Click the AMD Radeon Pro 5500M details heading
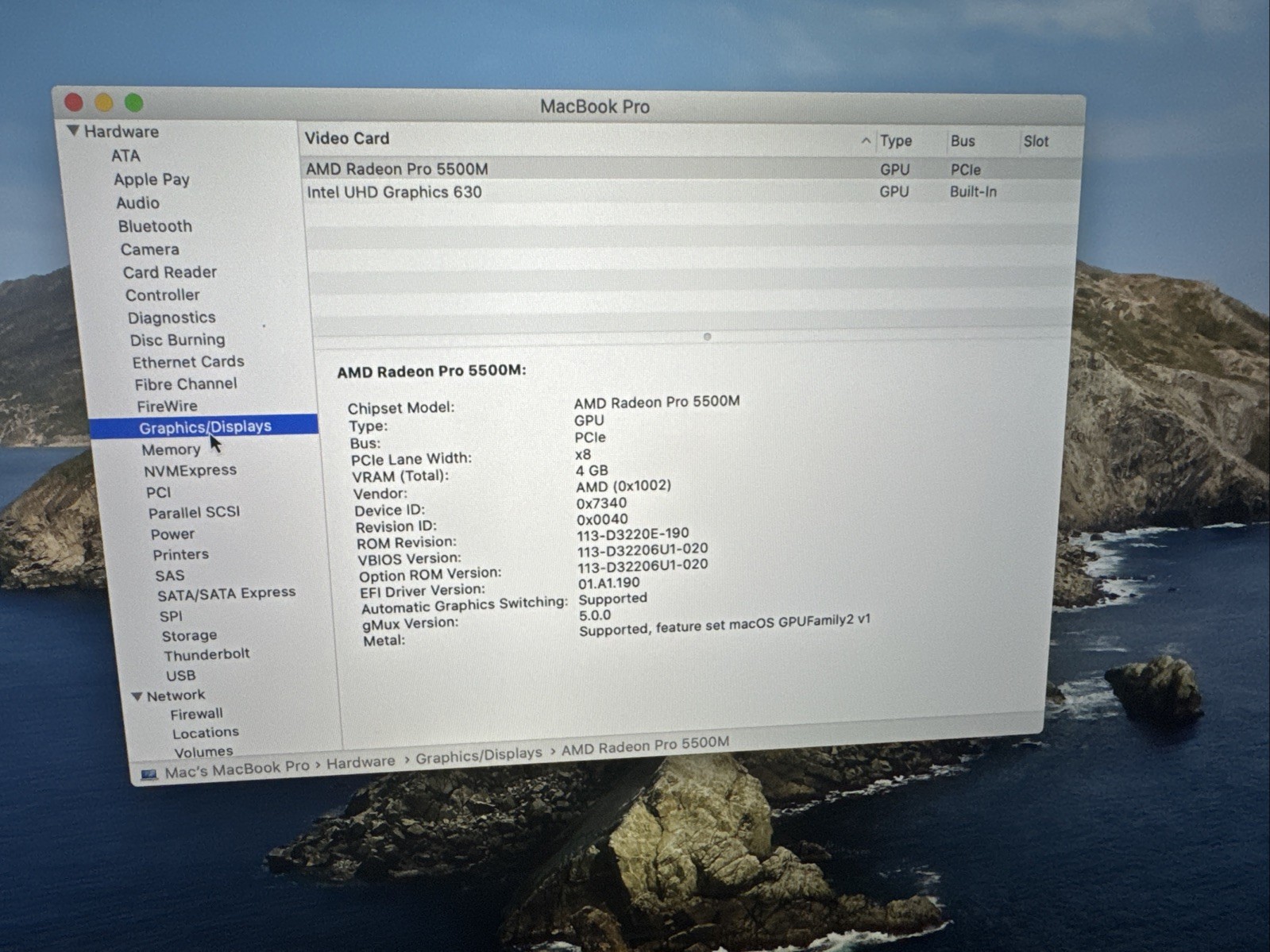The width and height of the screenshot is (1270, 952). 431,372
